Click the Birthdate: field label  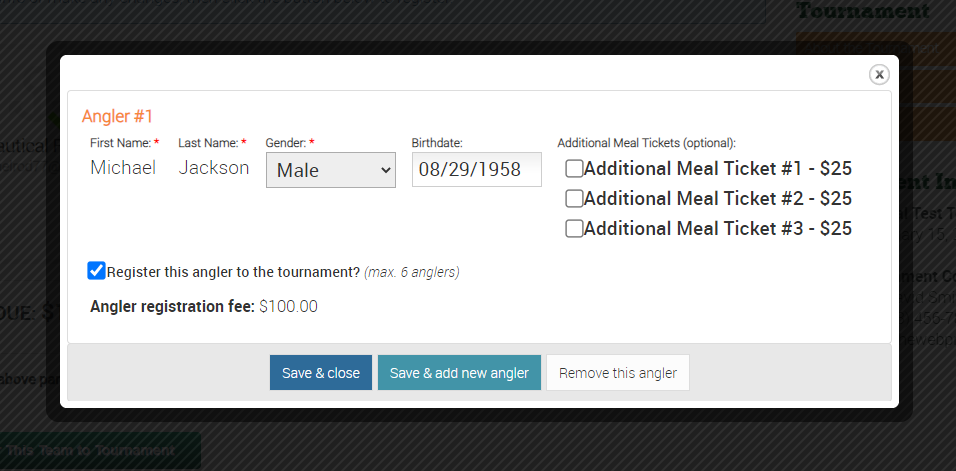tap(437, 143)
